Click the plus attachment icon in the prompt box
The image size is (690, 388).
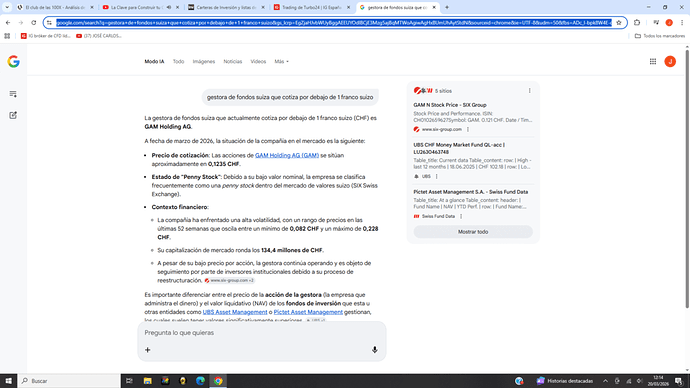pyautogui.click(x=148, y=350)
